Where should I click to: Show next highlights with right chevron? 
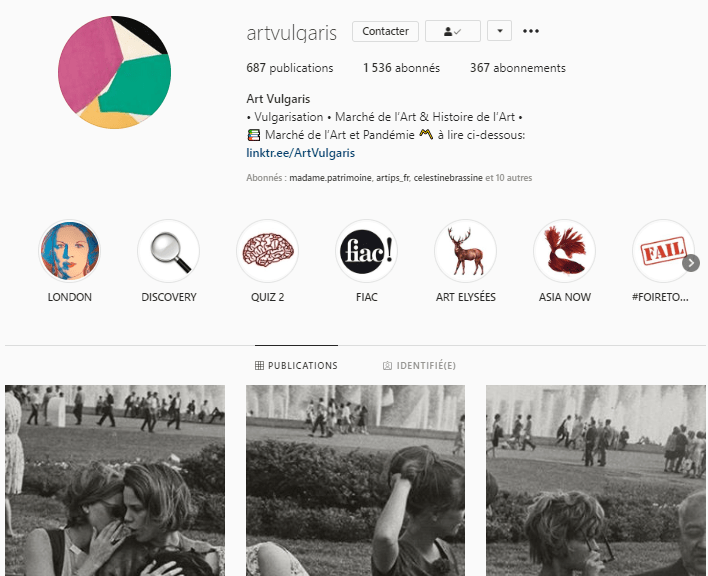point(691,263)
